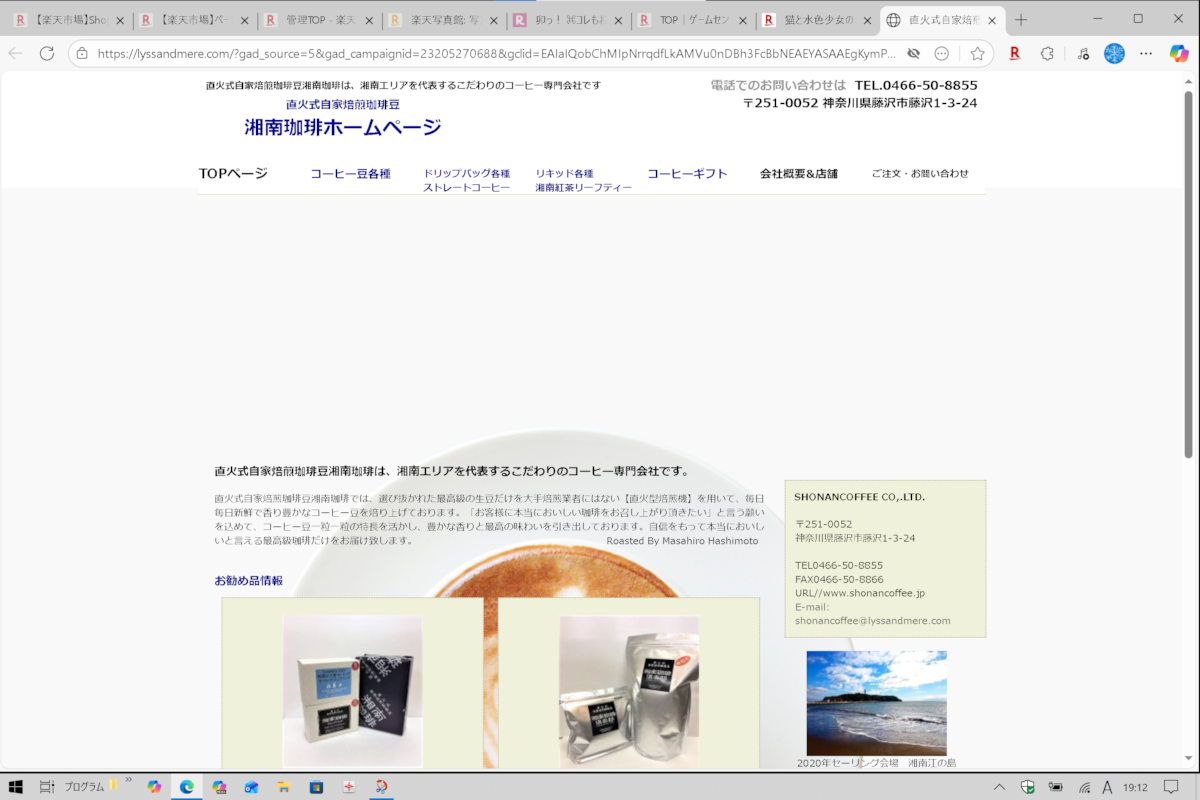Viewport: 1200px width, 800px height.
Task: Open the コーヒーギフト navigation item
Action: pos(687,174)
